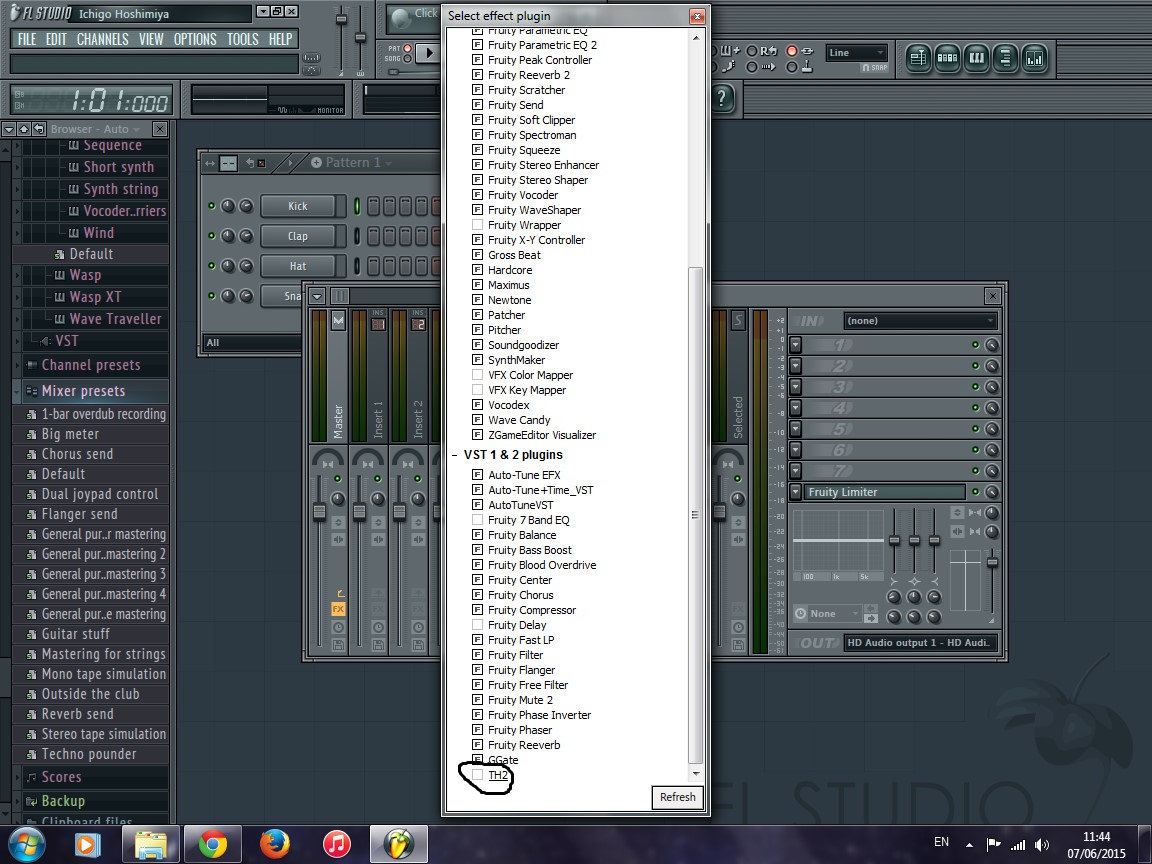This screenshot has height=864, width=1152.
Task: Click the Wasp preset icon in browser
Action: (60, 276)
